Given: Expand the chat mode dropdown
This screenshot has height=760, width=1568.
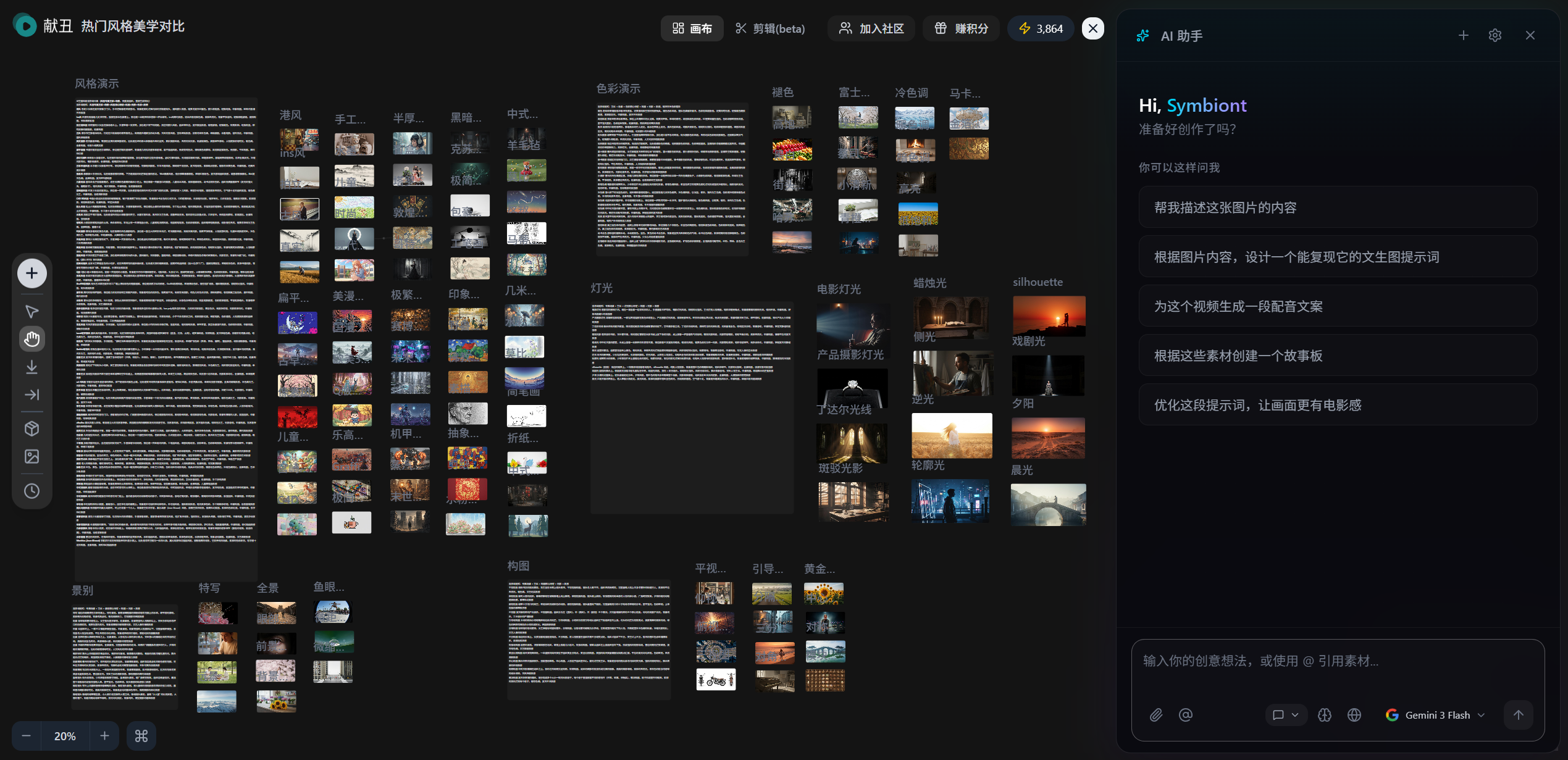Looking at the screenshot, I should tap(1286, 715).
